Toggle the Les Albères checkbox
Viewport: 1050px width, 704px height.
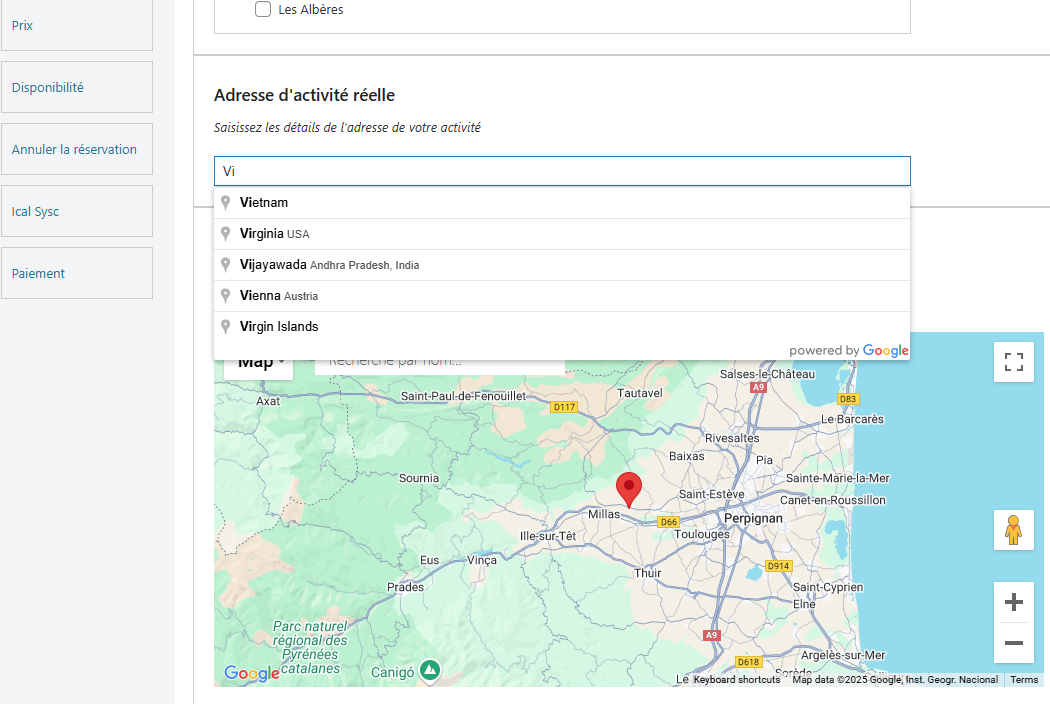[x=263, y=9]
